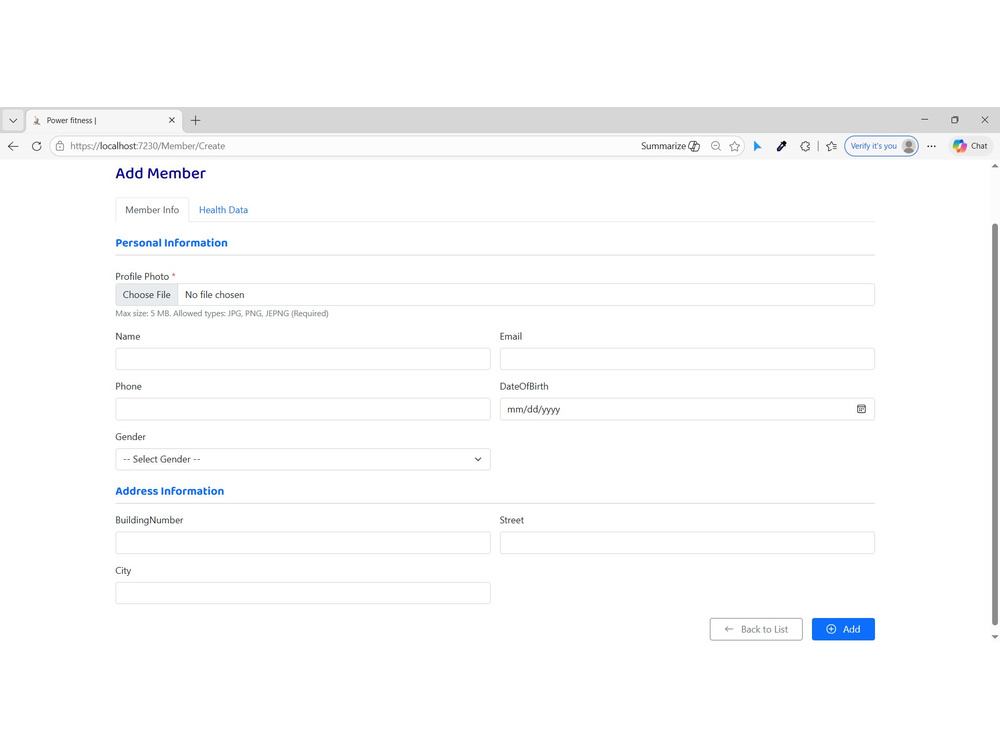Click the DateOfBirth date field
This screenshot has width=1000, height=750.
(x=687, y=409)
